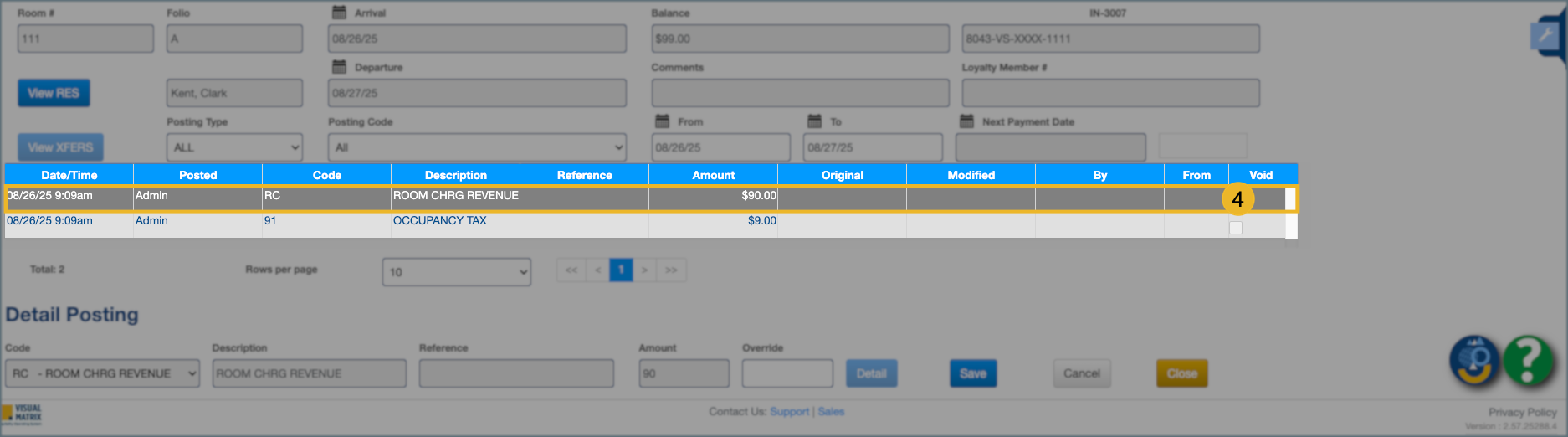Open the Support contact link
This screenshot has width=1568, height=437.
789,411
